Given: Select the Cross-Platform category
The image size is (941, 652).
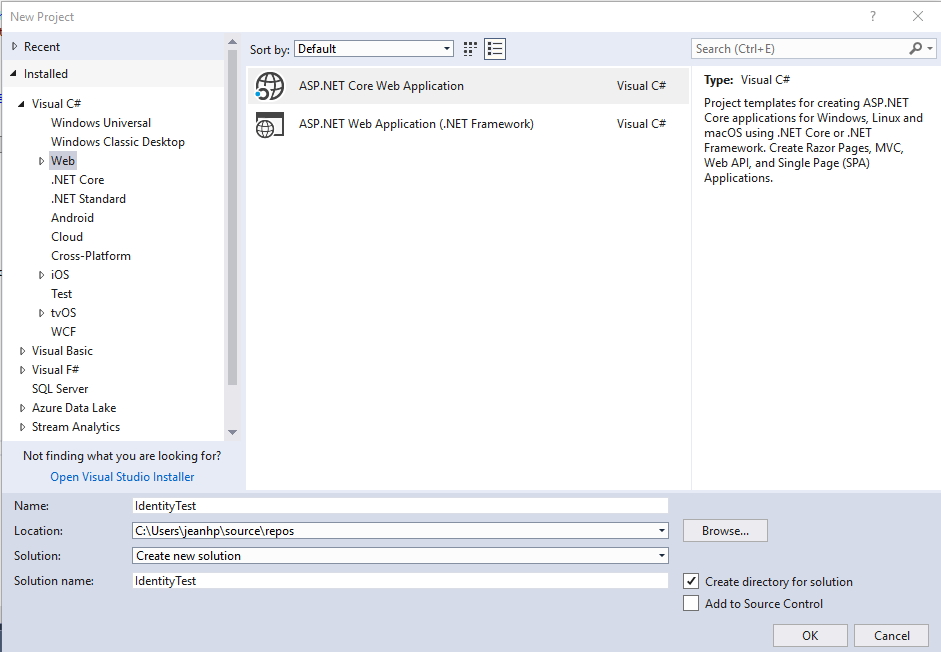Looking at the screenshot, I should pos(91,256).
